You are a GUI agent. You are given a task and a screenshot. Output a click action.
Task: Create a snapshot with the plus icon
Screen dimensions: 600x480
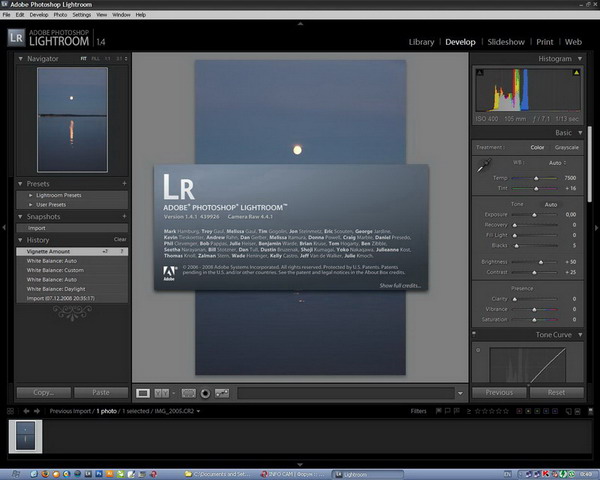[x=124, y=217]
